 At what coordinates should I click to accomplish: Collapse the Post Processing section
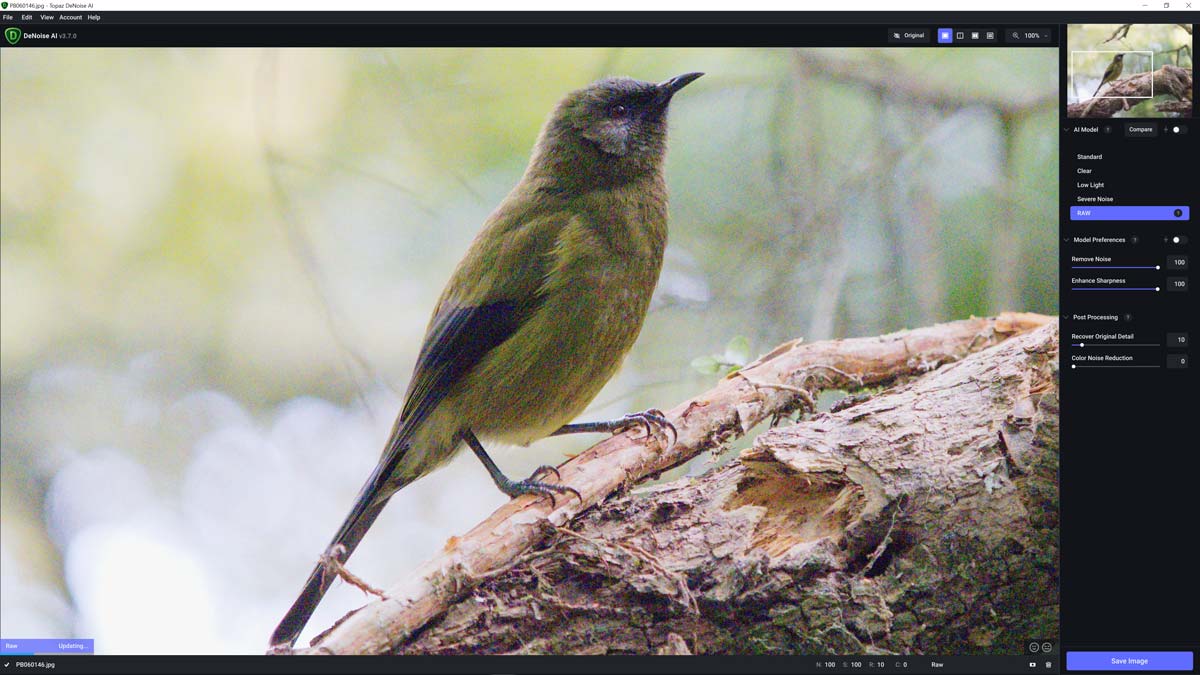click(x=1065, y=316)
